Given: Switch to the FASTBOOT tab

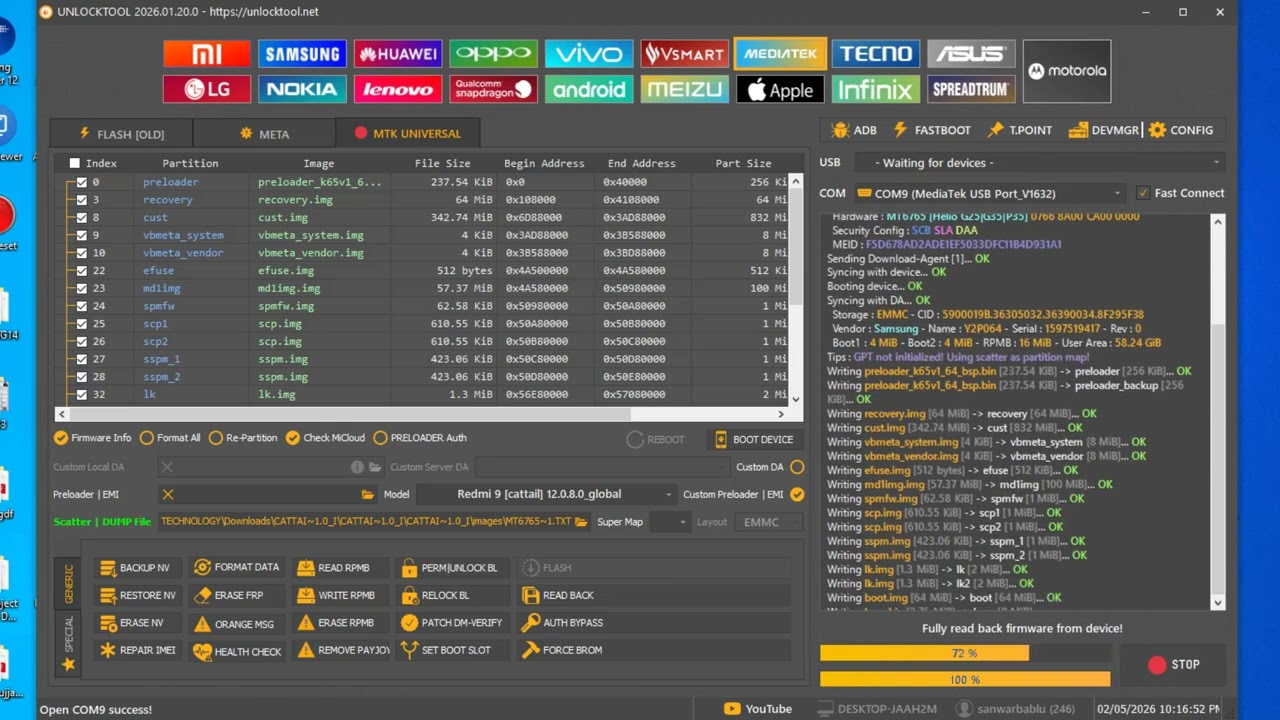Looking at the screenshot, I should click(932, 130).
